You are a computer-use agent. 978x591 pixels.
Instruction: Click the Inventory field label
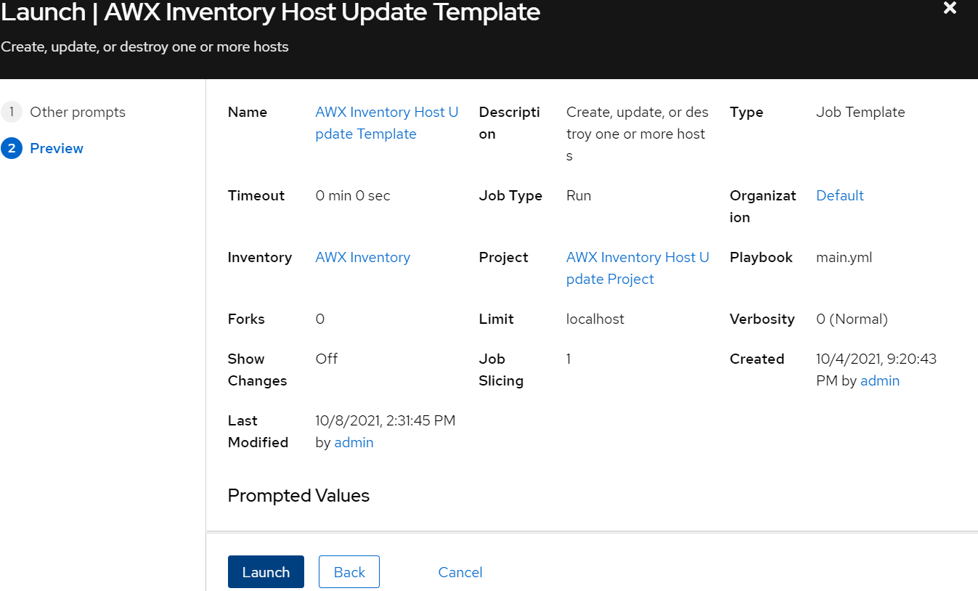(259, 257)
